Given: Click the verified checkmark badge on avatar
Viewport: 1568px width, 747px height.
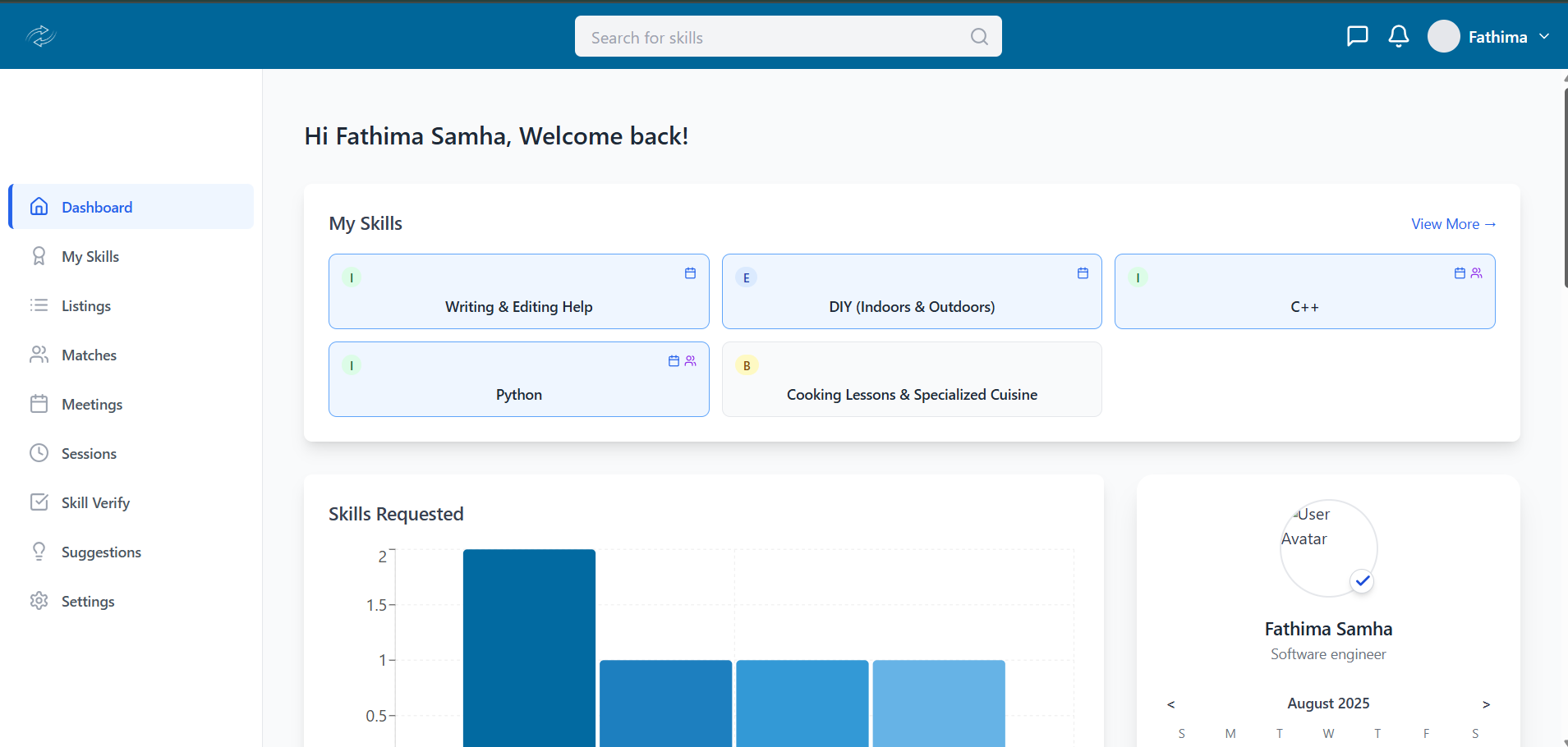Looking at the screenshot, I should click(x=1362, y=581).
